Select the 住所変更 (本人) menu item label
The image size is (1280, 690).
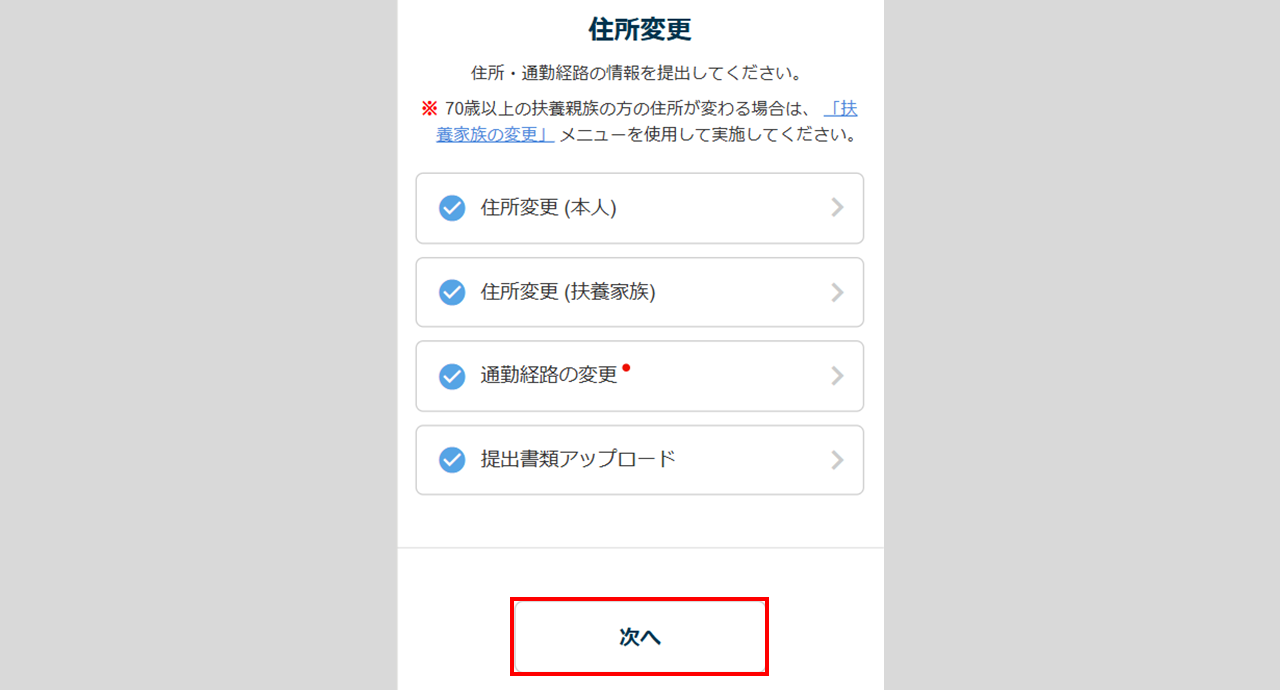[548, 208]
